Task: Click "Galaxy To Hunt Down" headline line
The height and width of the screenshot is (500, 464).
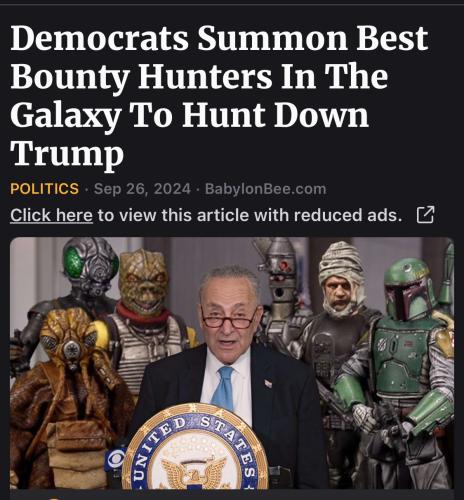Action: 190,115
